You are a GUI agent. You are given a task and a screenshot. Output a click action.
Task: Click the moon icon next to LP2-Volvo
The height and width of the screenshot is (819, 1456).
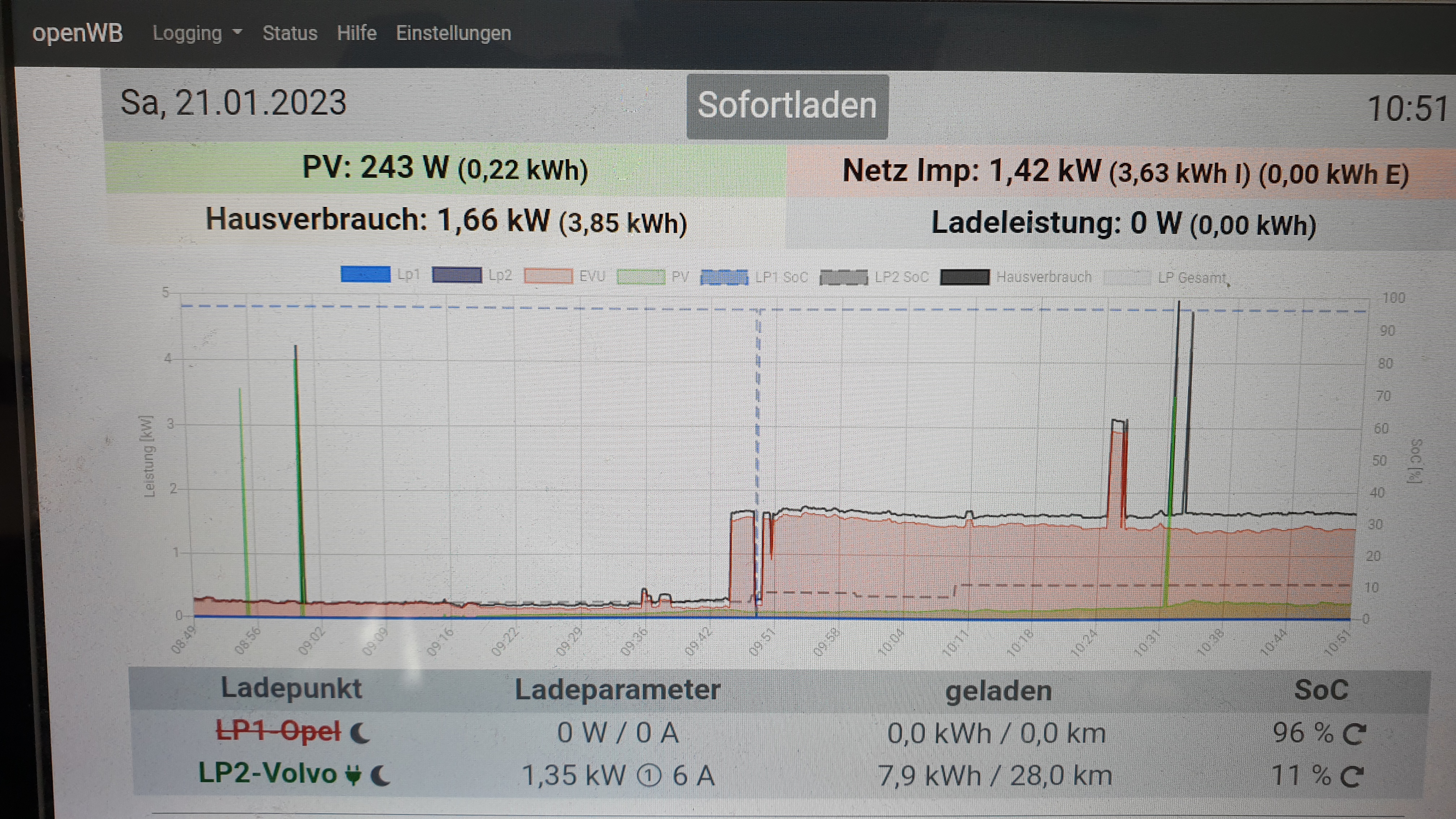(x=380, y=775)
